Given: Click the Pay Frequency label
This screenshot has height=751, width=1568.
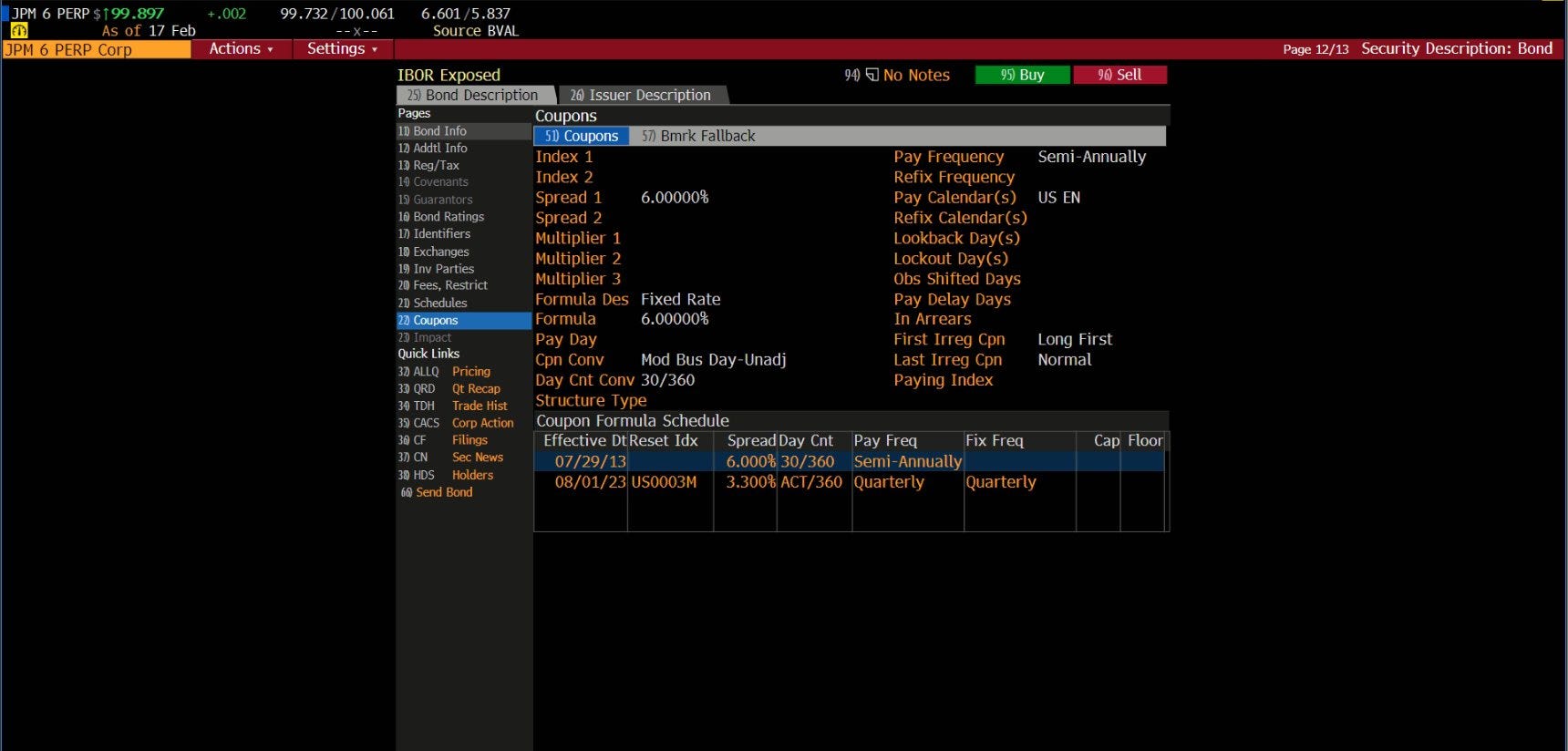Looking at the screenshot, I should coord(948,157).
